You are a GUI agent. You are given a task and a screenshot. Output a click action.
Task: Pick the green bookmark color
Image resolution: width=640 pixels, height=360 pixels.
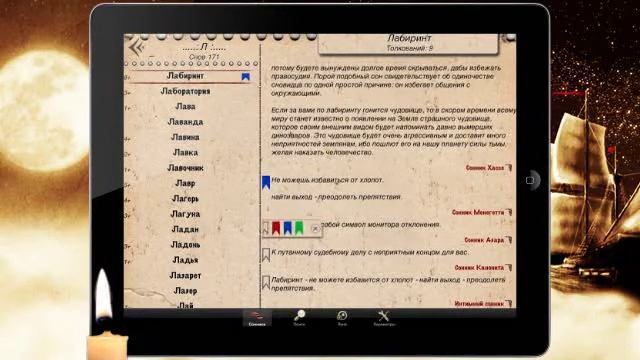(x=299, y=228)
